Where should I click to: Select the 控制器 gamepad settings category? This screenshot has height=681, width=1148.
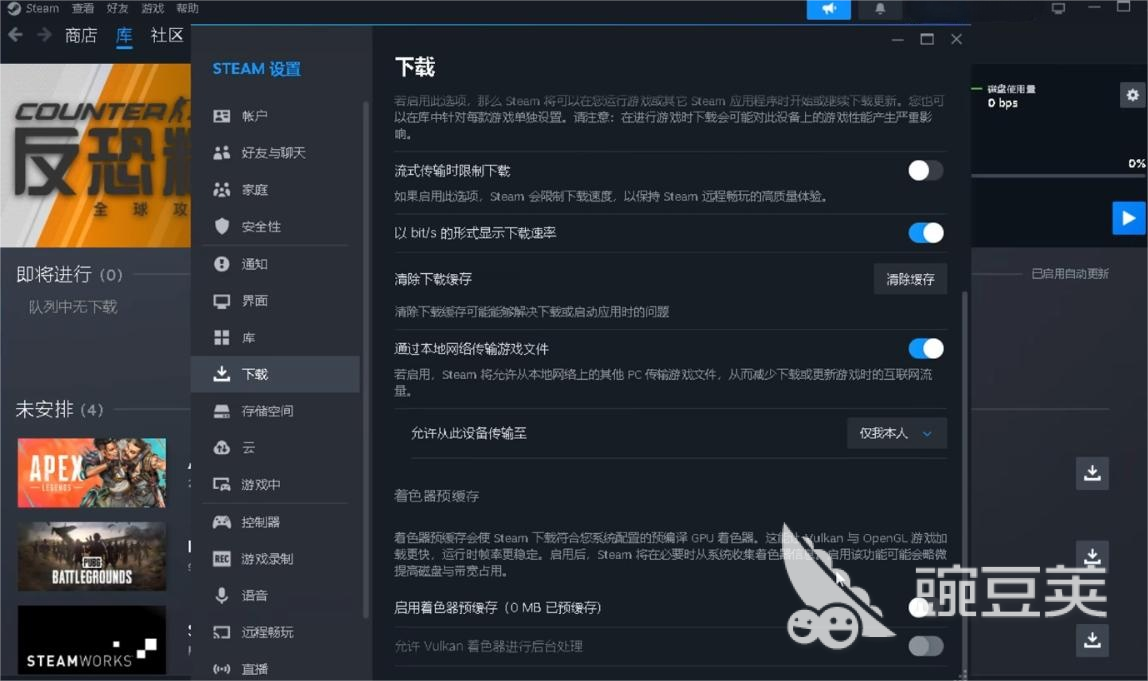(x=260, y=522)
